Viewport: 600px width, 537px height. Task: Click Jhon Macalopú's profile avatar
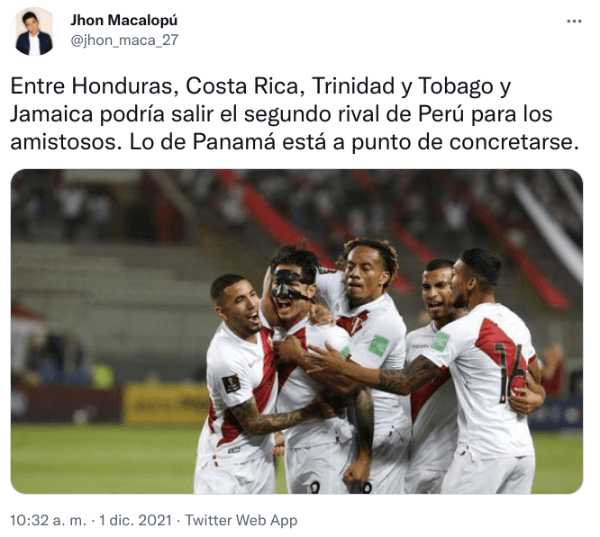coord(34,32)
